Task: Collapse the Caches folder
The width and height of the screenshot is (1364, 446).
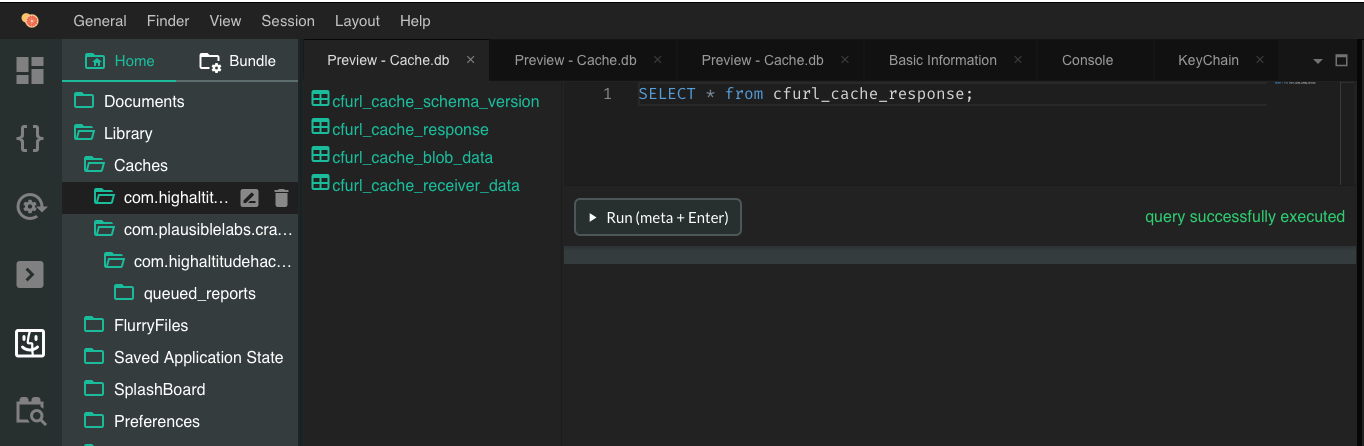Action: click(x=140, y=165)
